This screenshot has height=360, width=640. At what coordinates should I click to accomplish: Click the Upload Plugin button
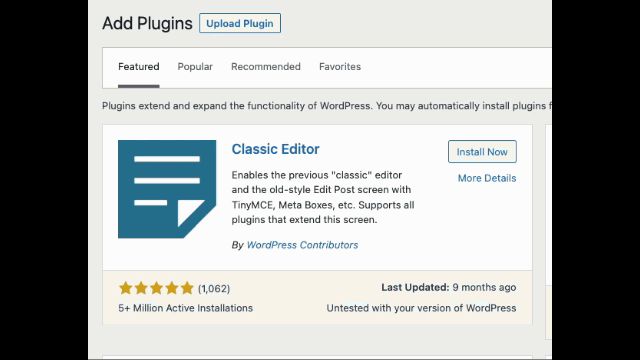click(240, 23)
